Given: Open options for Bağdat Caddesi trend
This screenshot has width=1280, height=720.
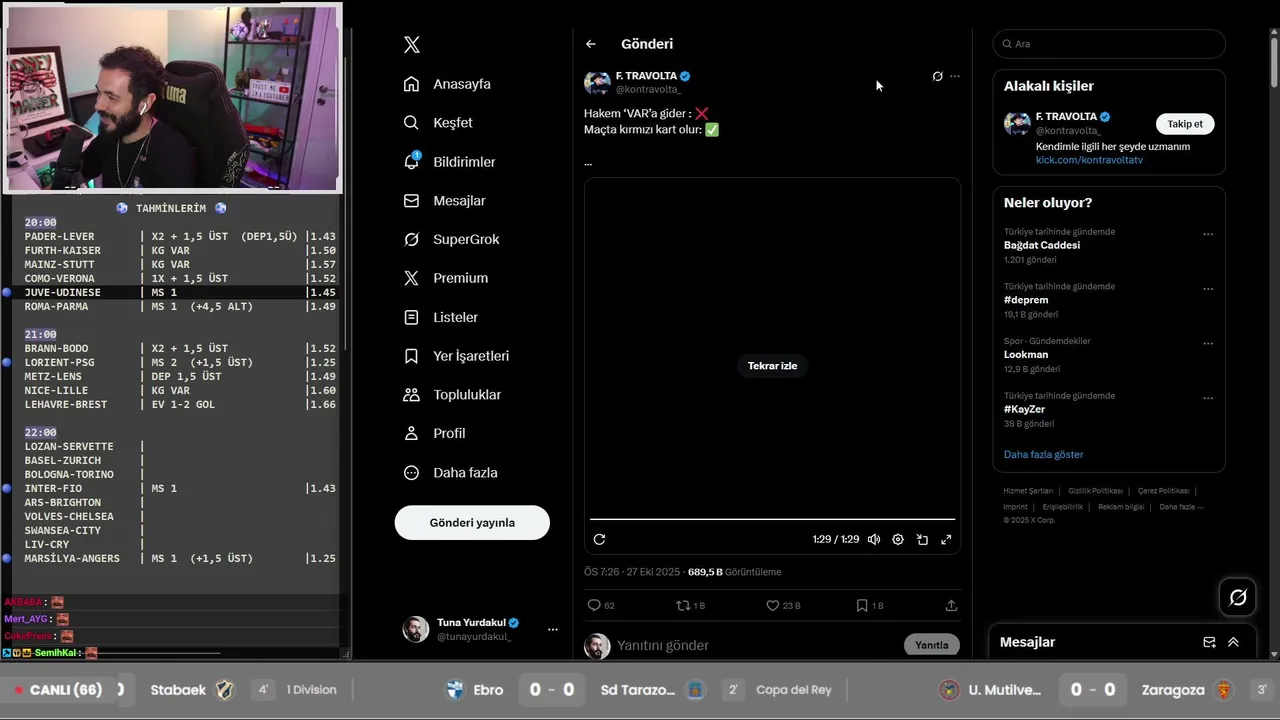Looking at the screenshot, I should pos(1208,234).
